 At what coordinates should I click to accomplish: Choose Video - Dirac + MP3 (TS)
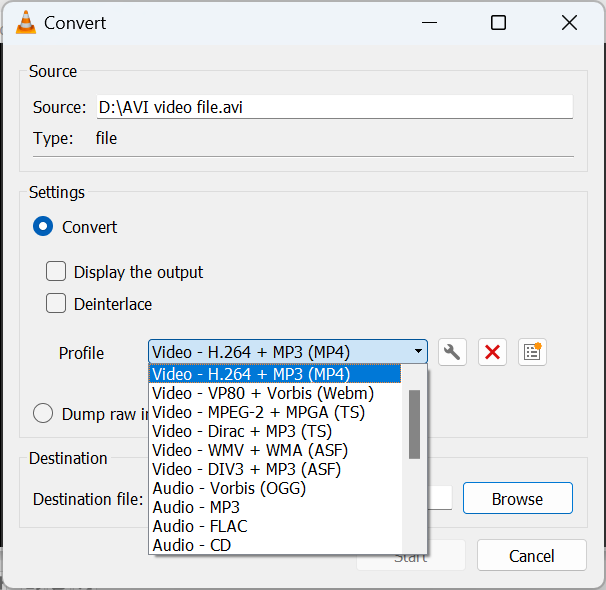(275, 431)
